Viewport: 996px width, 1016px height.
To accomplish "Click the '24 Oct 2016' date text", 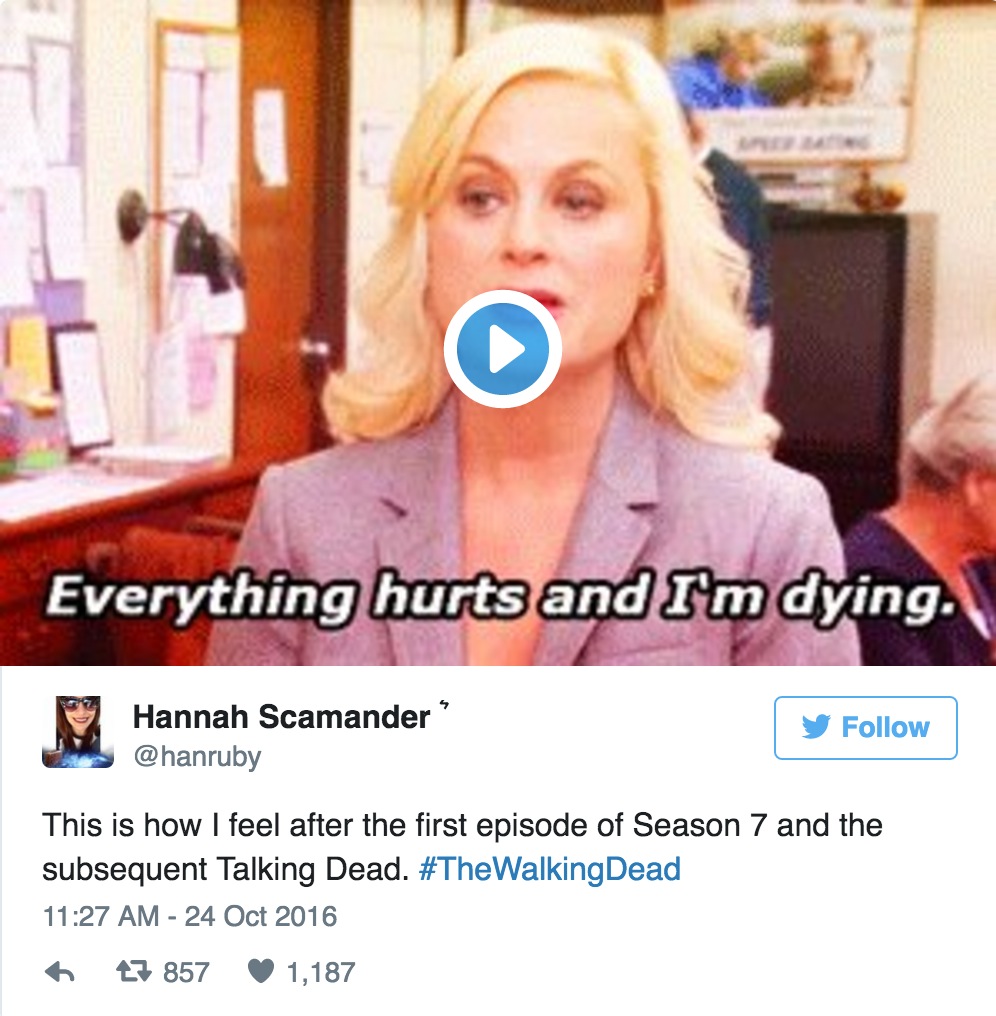I will pos(261,916).
